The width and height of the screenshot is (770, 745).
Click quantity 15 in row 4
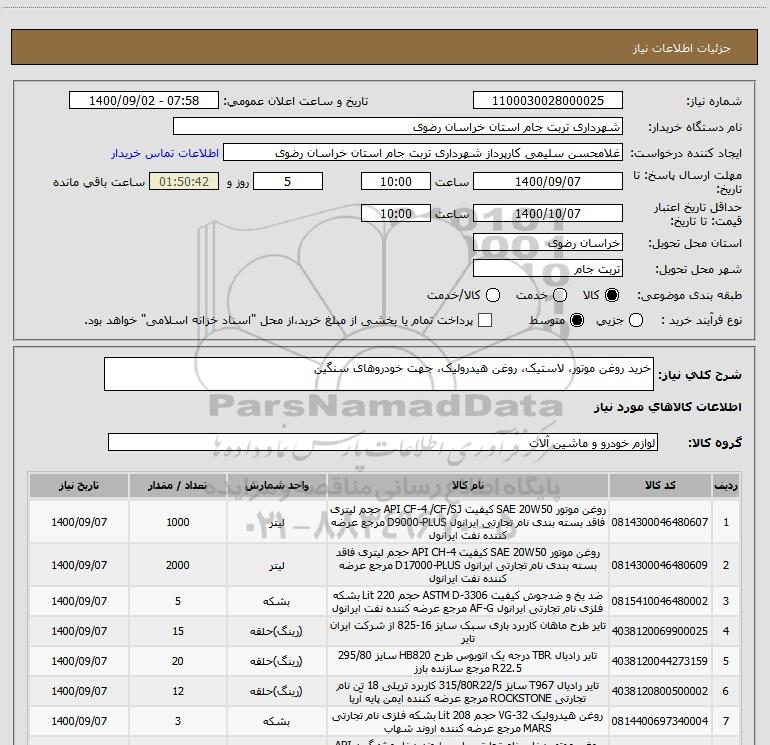tap(178, 631)
